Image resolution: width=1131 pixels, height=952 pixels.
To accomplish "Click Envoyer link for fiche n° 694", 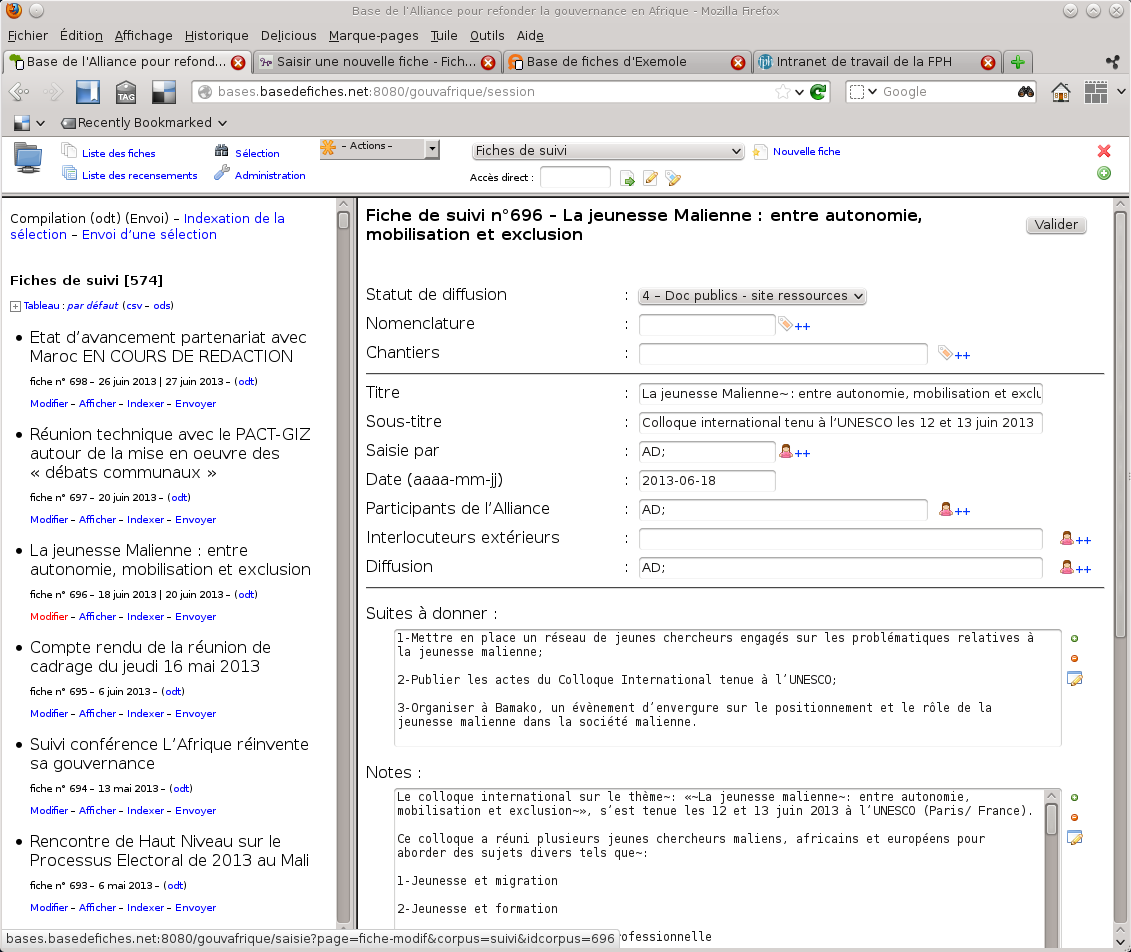I will click(x=195, y=811).
